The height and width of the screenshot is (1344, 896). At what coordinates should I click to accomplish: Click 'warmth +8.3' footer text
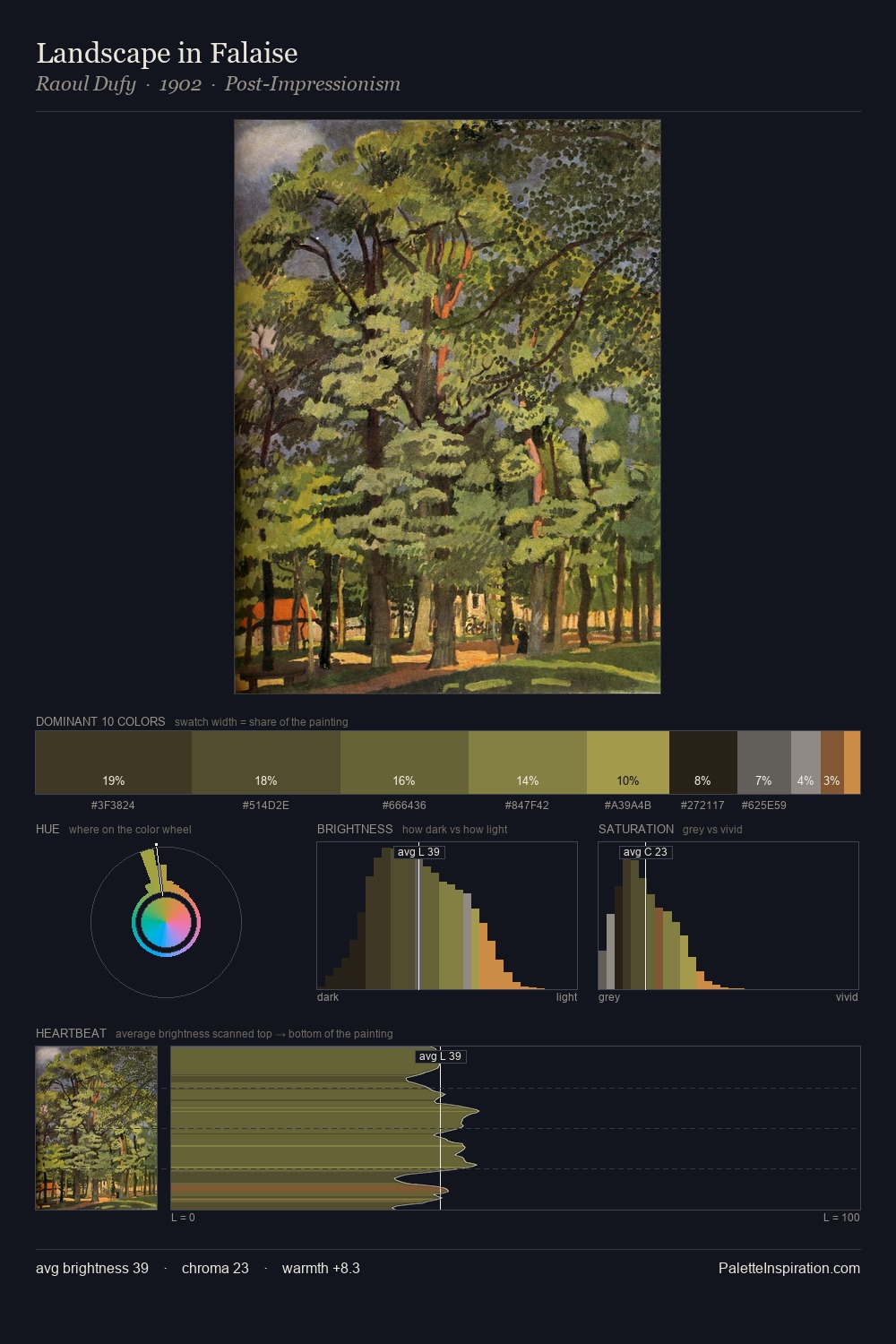tap(321, 1268)
